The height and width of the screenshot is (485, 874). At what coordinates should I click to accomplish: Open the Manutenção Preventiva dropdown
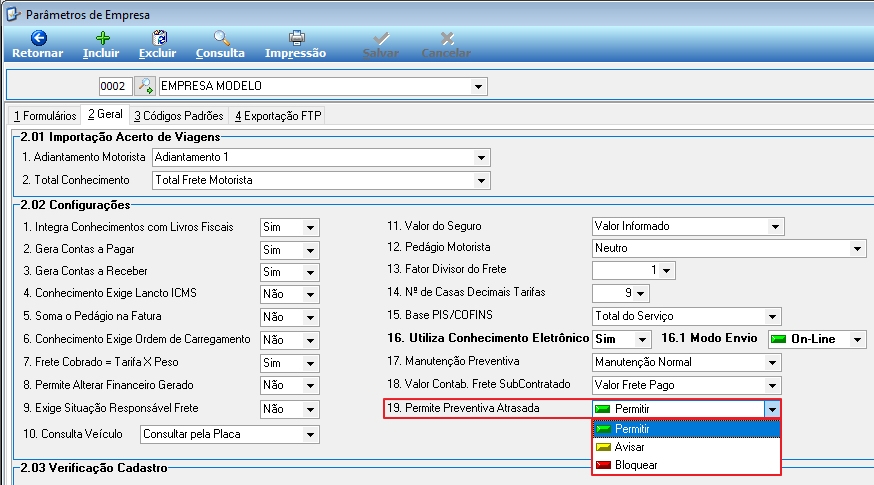(x=772, y=362)
